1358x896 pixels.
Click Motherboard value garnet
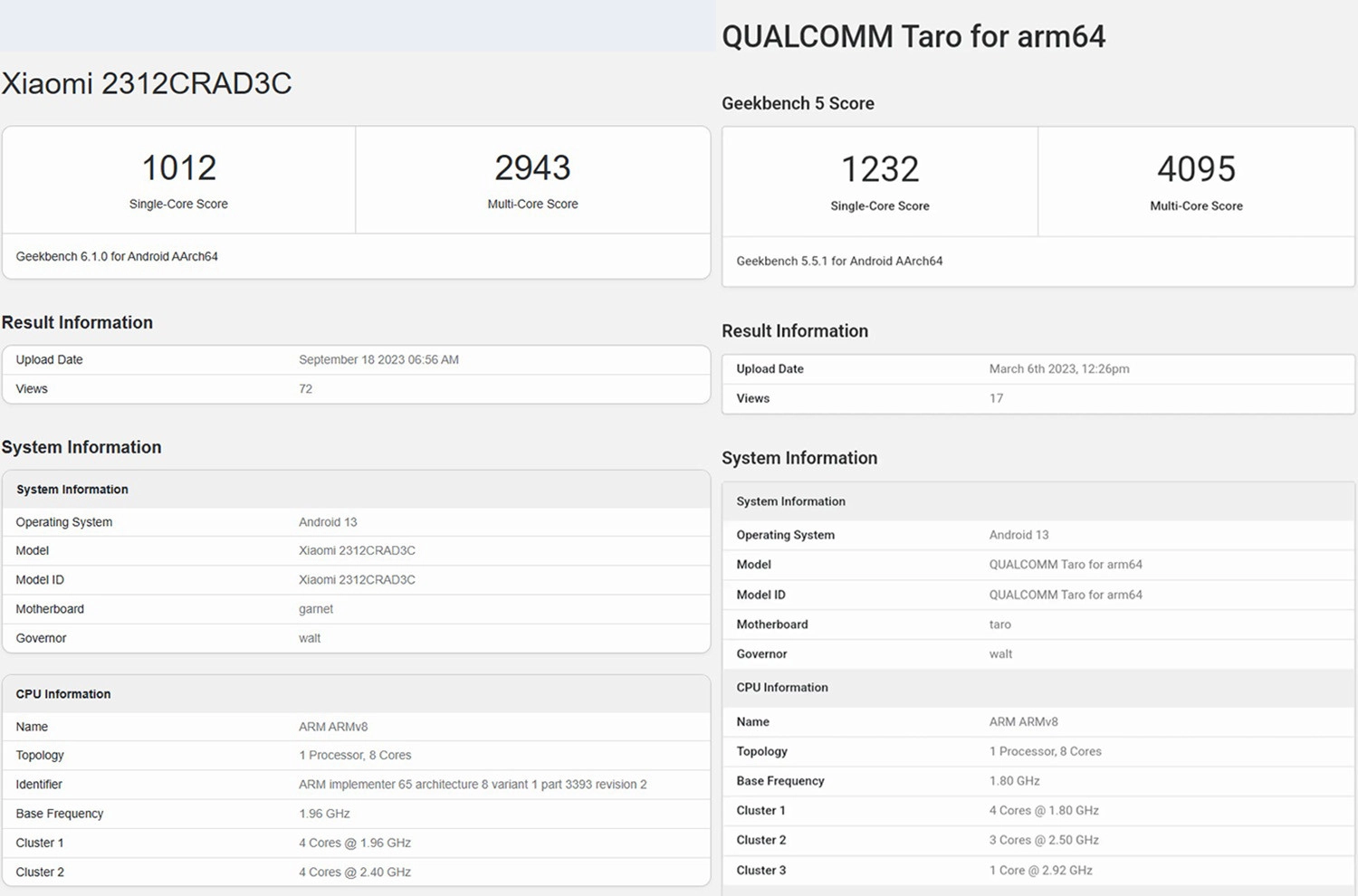coord(316,609)
